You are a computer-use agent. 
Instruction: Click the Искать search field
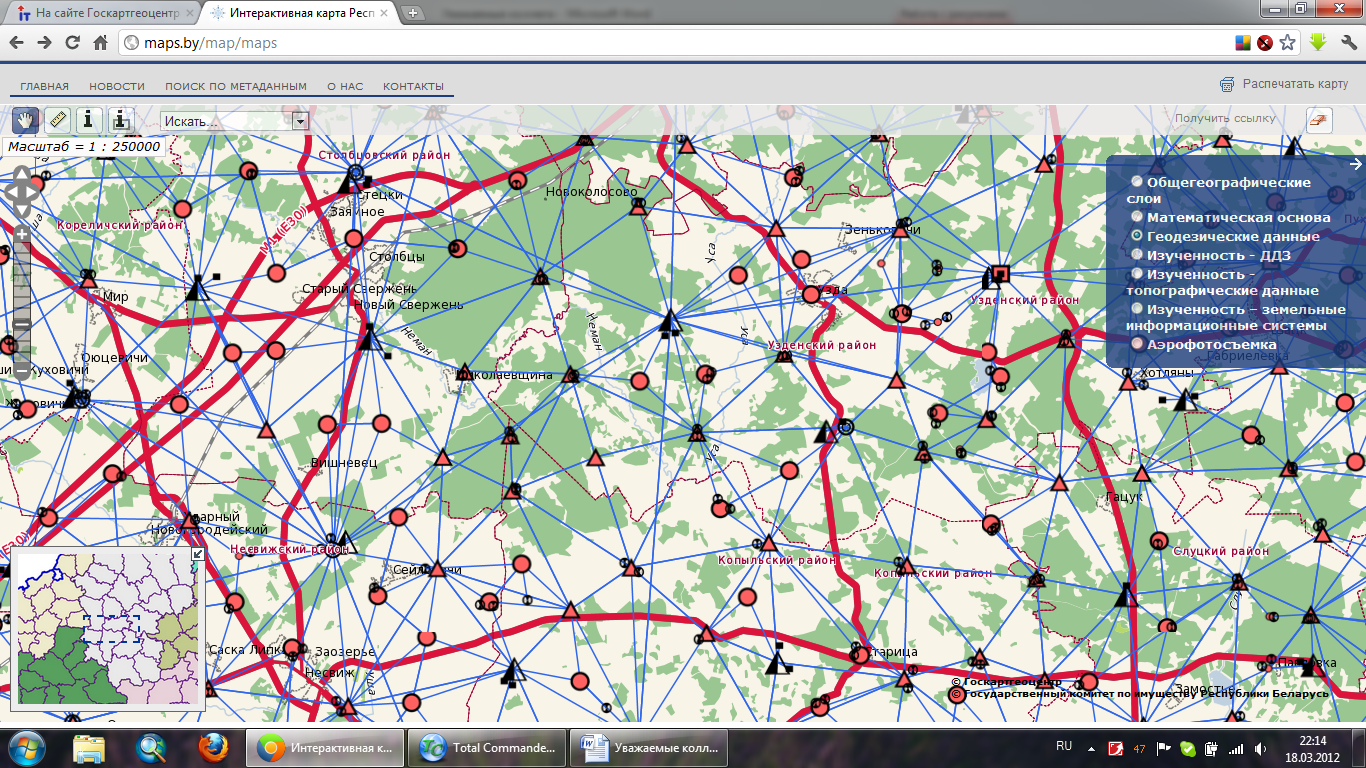tap(226, 121)
